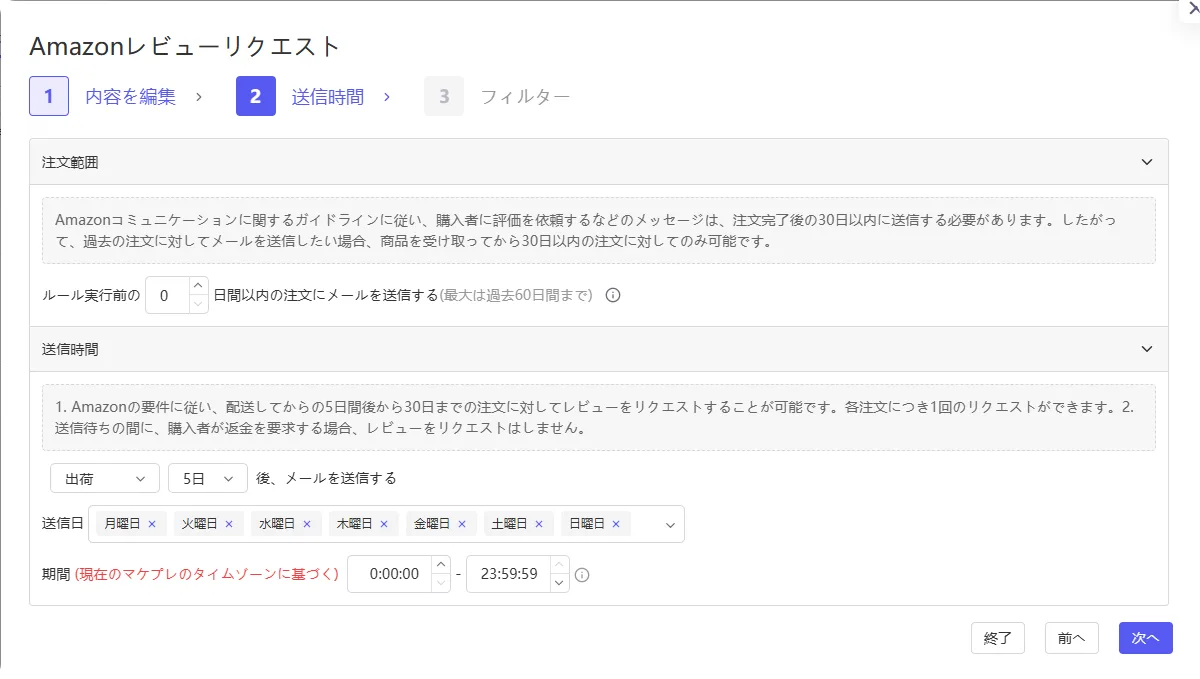Click the 前へ button
The image size is (1200, 679).
pyautogui.click(x=1072, y=638)
